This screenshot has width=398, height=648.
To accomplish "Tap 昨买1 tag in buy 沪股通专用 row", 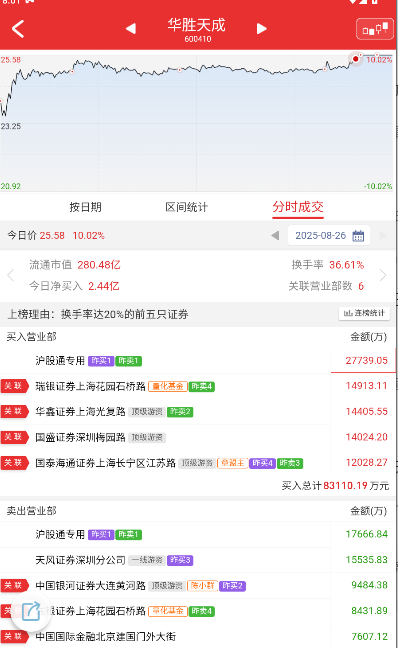I will [101, 361].
